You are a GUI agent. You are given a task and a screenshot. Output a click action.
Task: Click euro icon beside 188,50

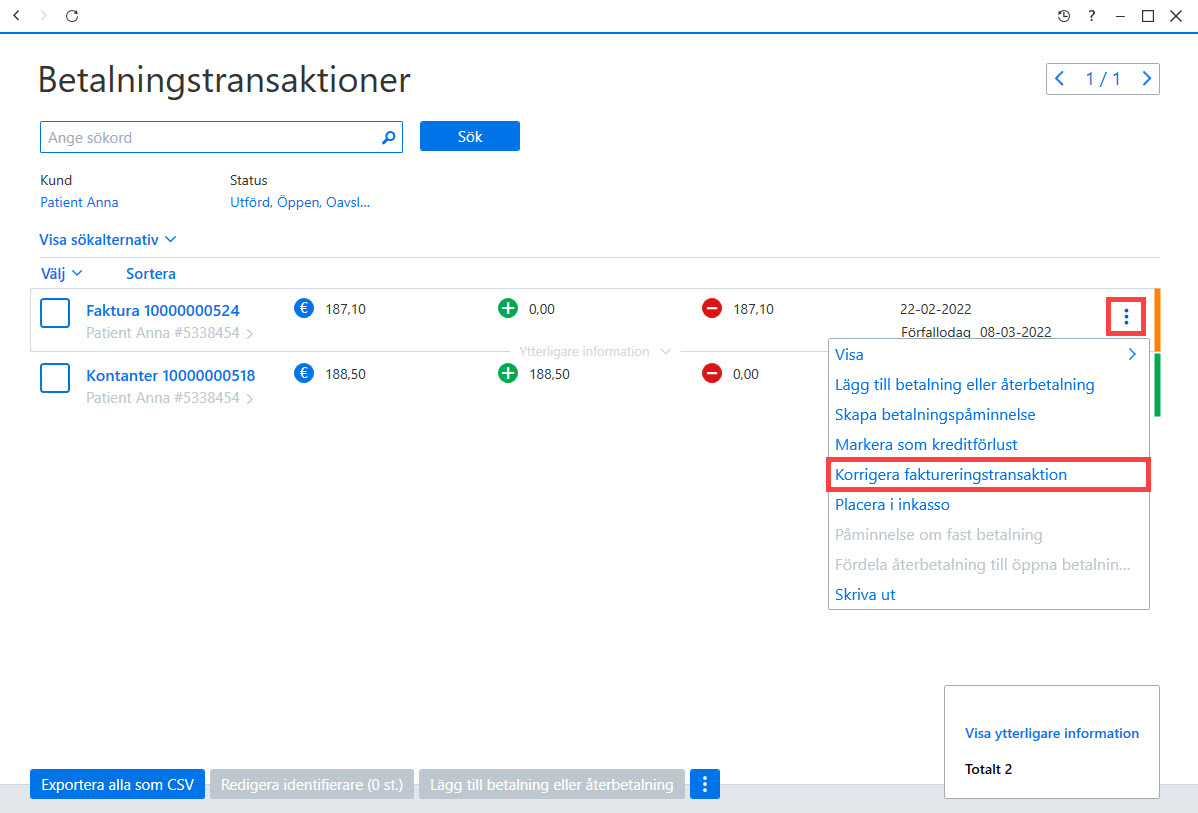304,374
